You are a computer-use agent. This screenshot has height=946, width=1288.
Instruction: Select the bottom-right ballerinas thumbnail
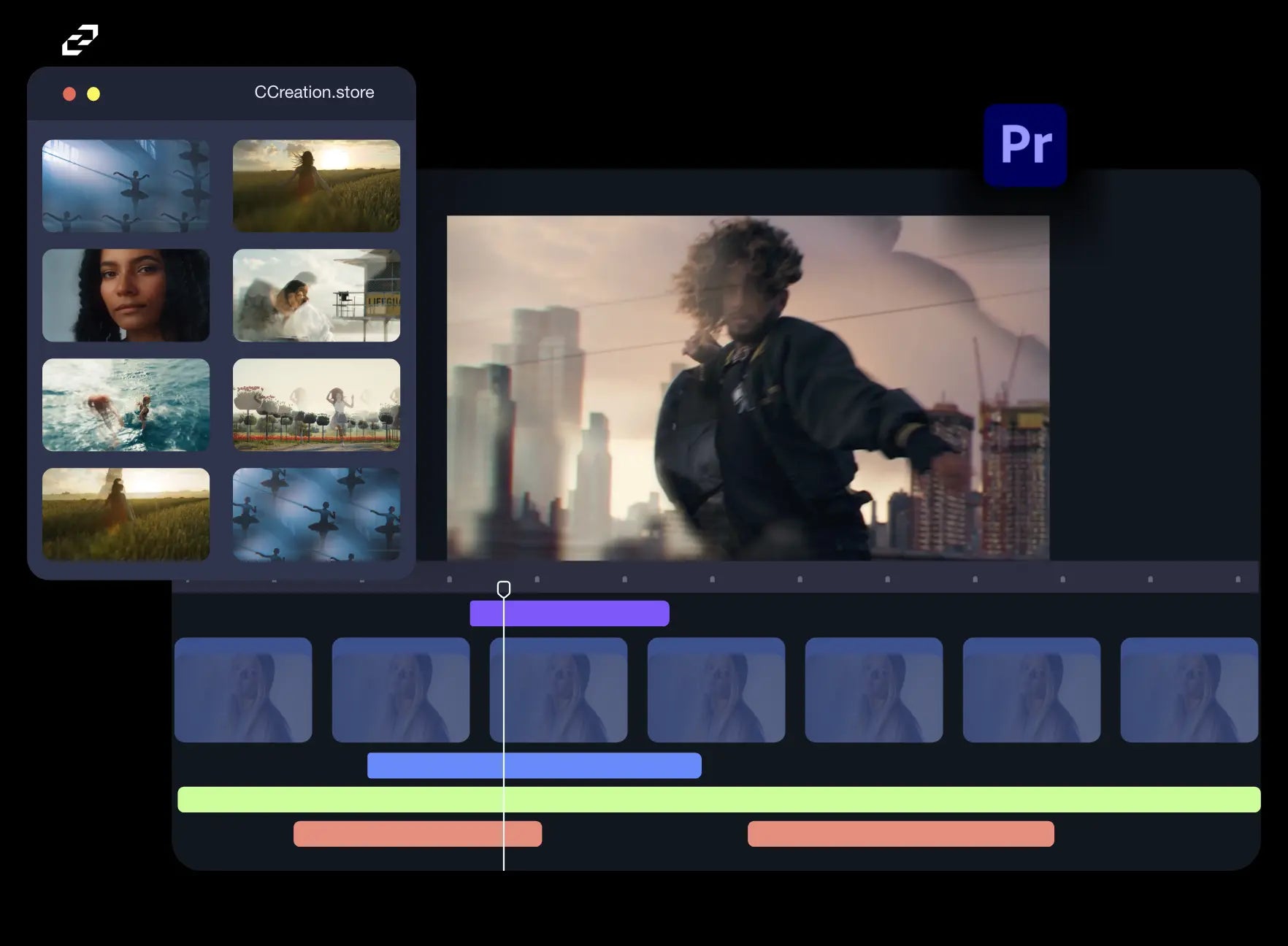(316, 515)
